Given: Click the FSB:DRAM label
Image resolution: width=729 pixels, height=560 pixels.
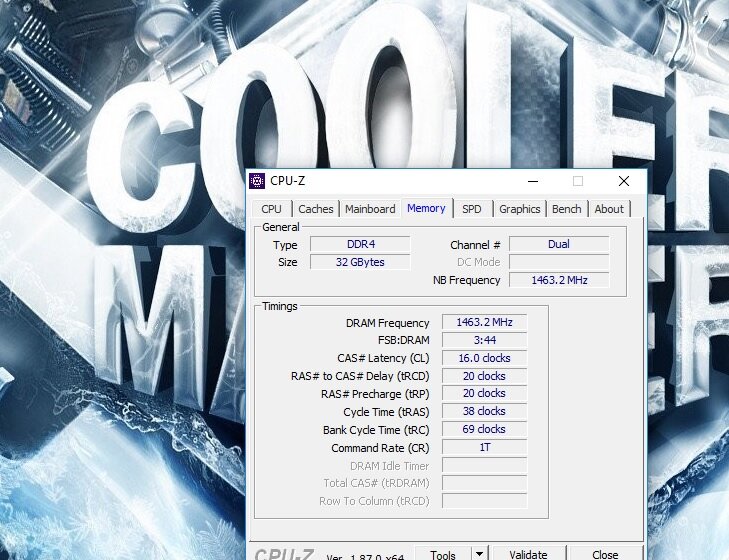Looking at the screenshot, I should click(x=404, y=340).
